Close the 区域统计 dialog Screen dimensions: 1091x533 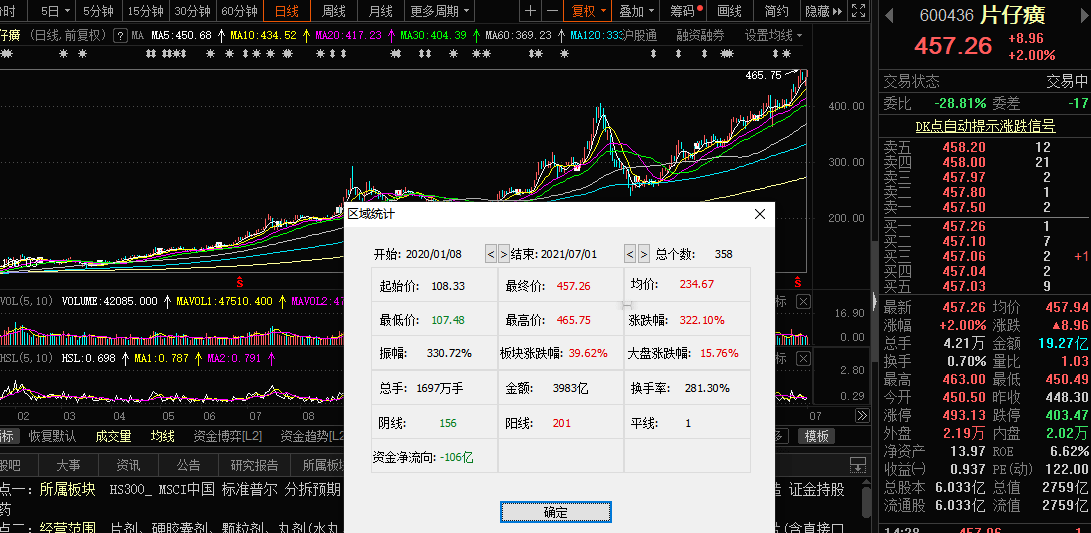[760, 214]
